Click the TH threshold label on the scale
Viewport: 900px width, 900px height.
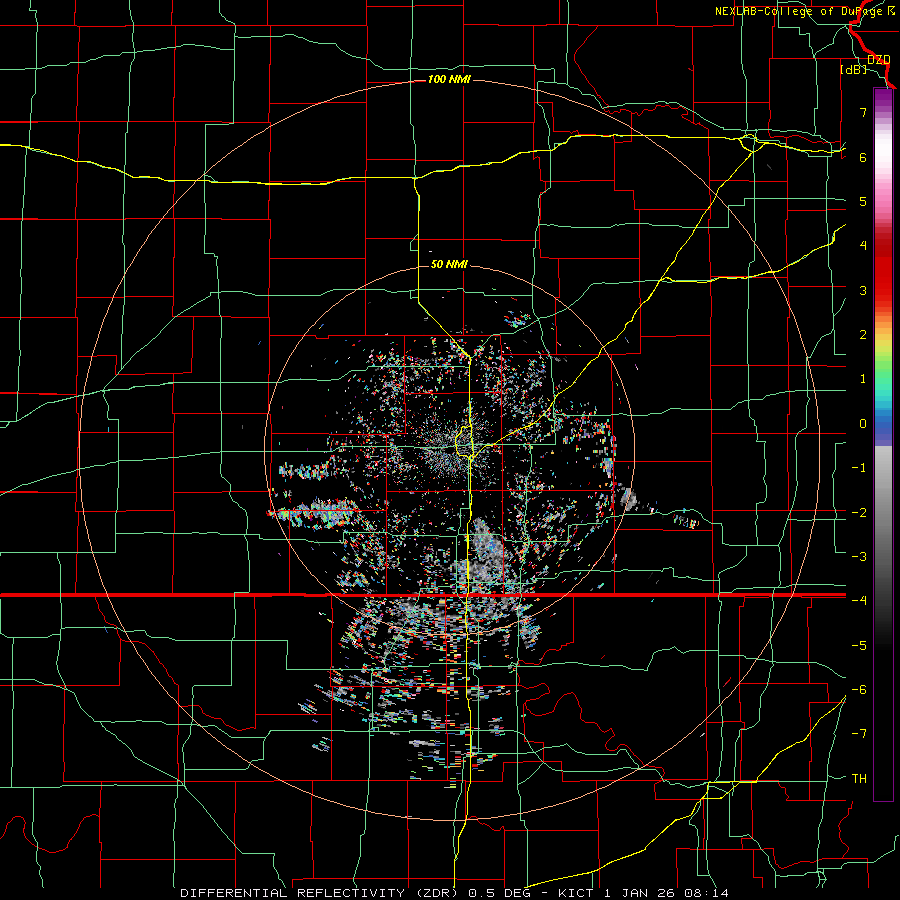click(859, 779)
